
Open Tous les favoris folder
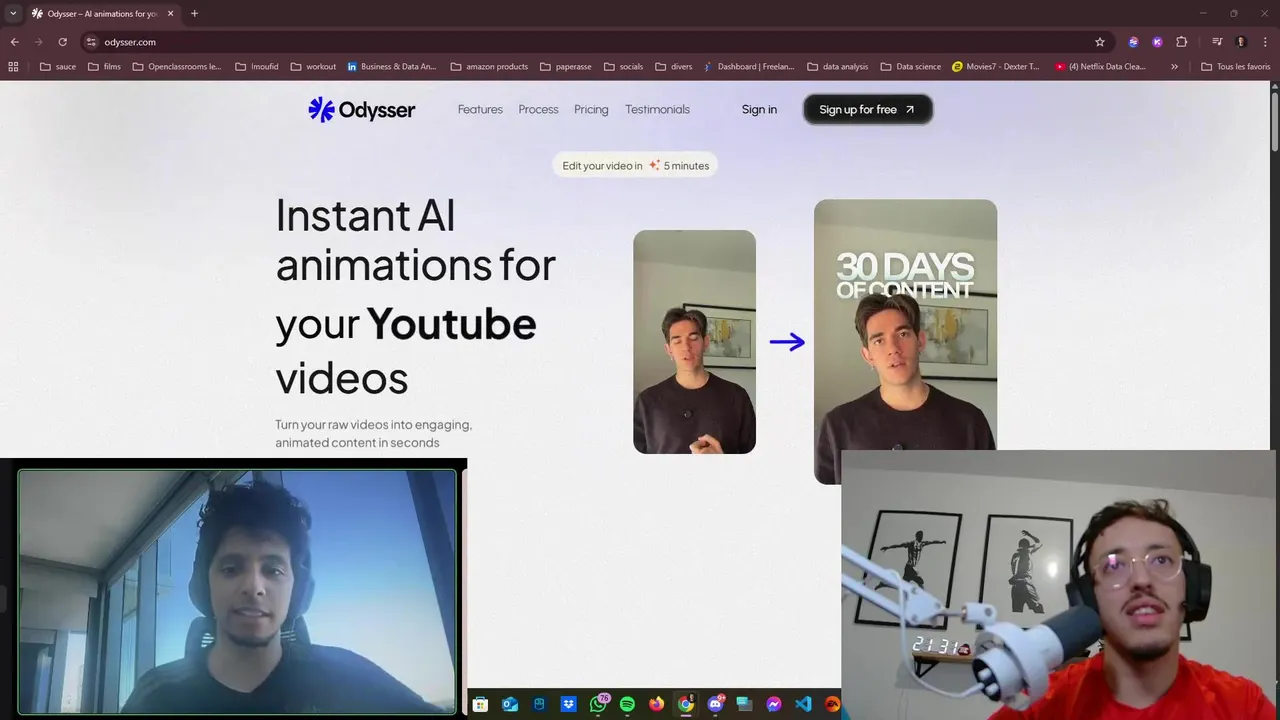tap(1235, 67)
